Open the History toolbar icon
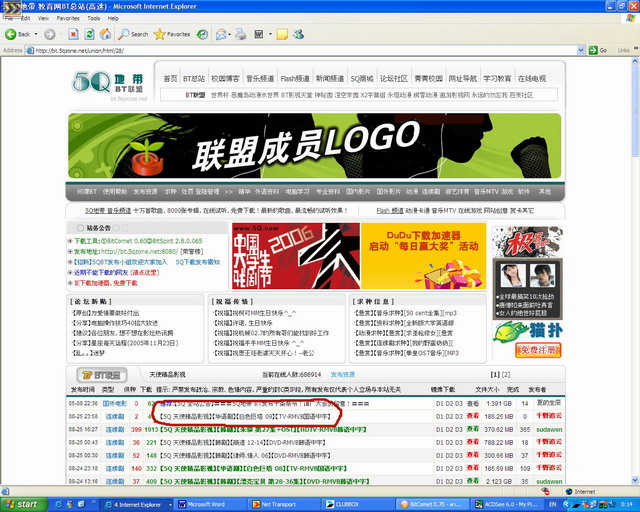Viewport: 640px width, 512px height. pyautogui.click(x=202, y=34)
